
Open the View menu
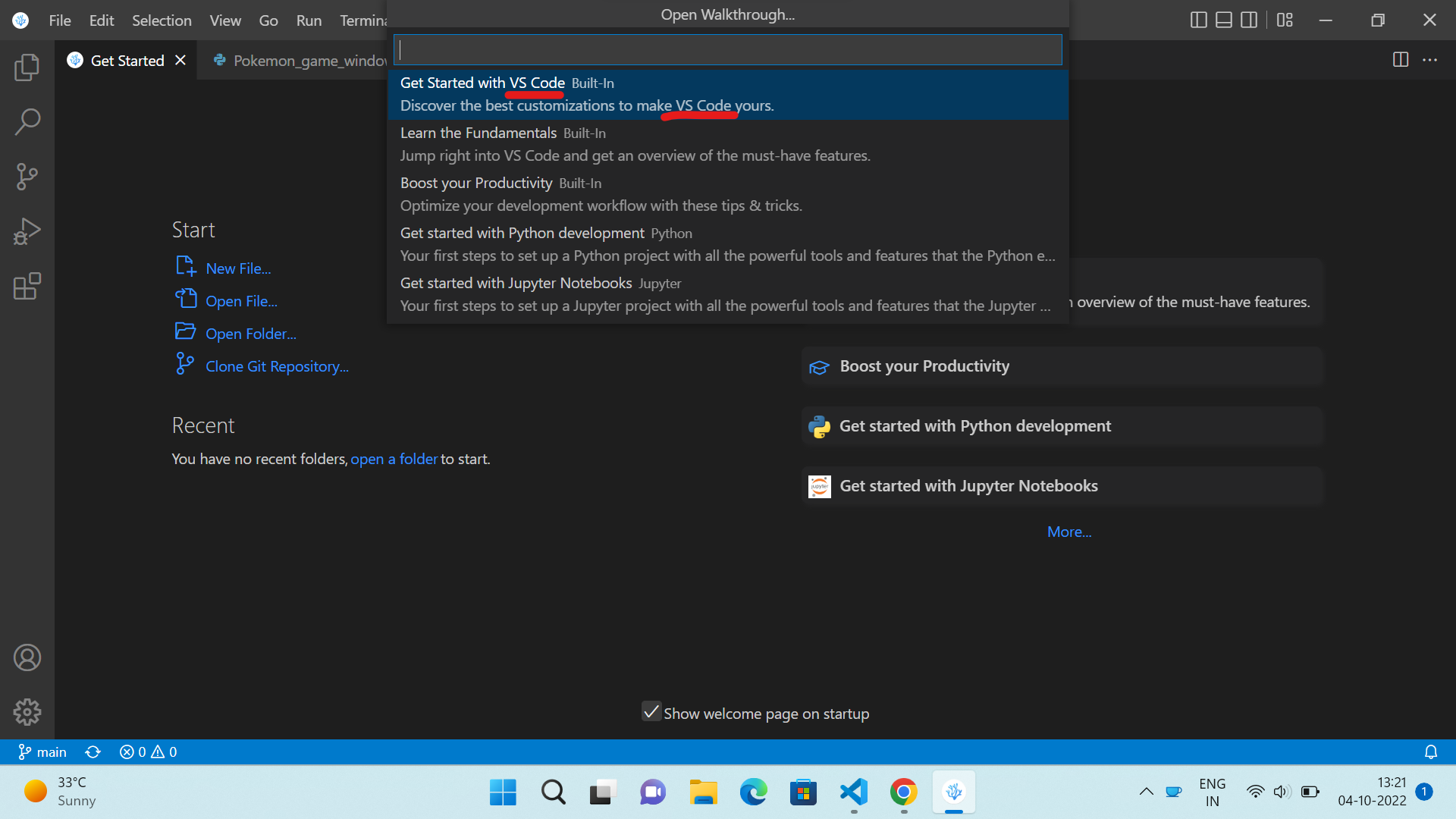click(x=225, y=20)
